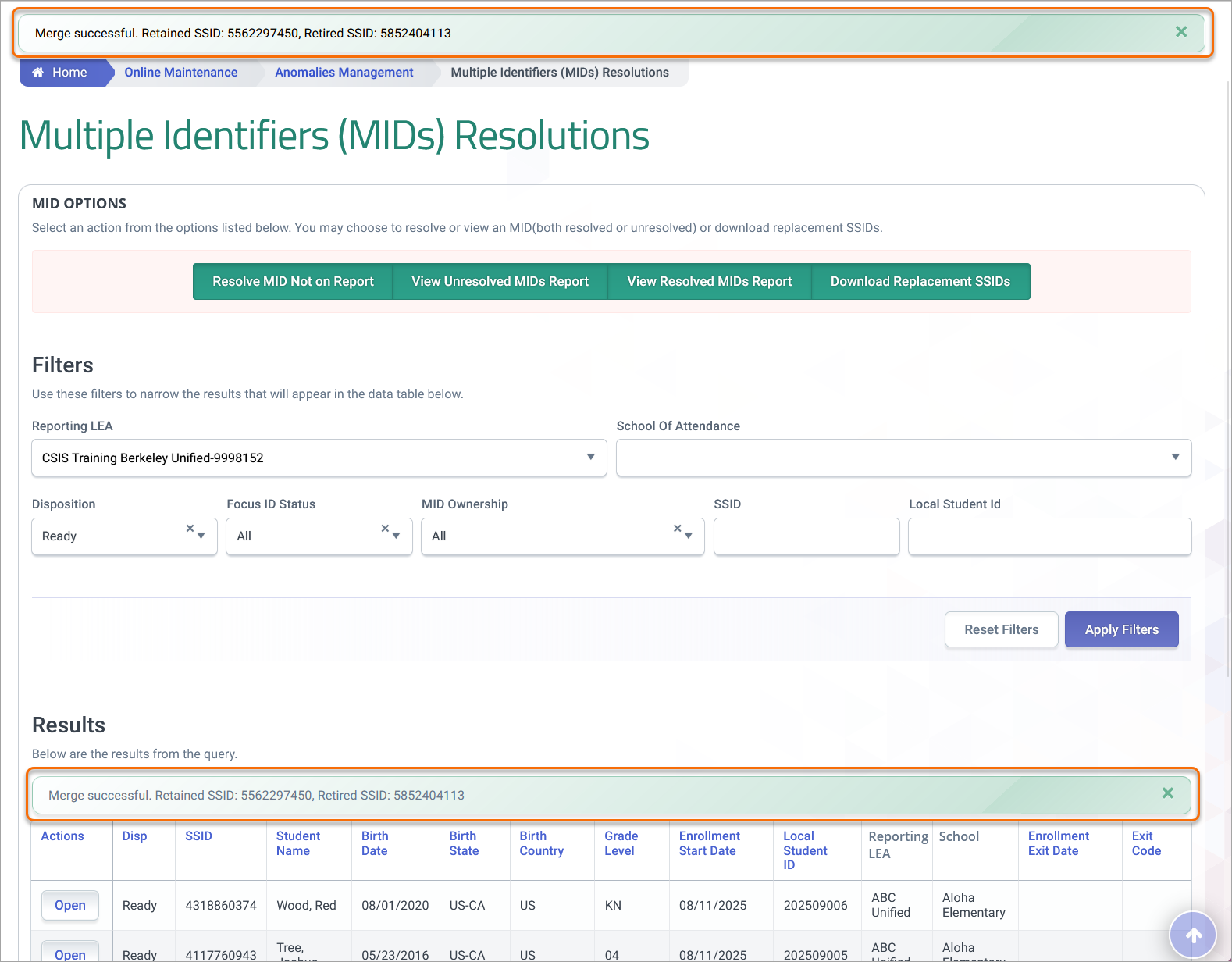This screenshot has width=1232, height=962.
Task: Sort by Exit Code column
Action: (x=1147, y=843)
